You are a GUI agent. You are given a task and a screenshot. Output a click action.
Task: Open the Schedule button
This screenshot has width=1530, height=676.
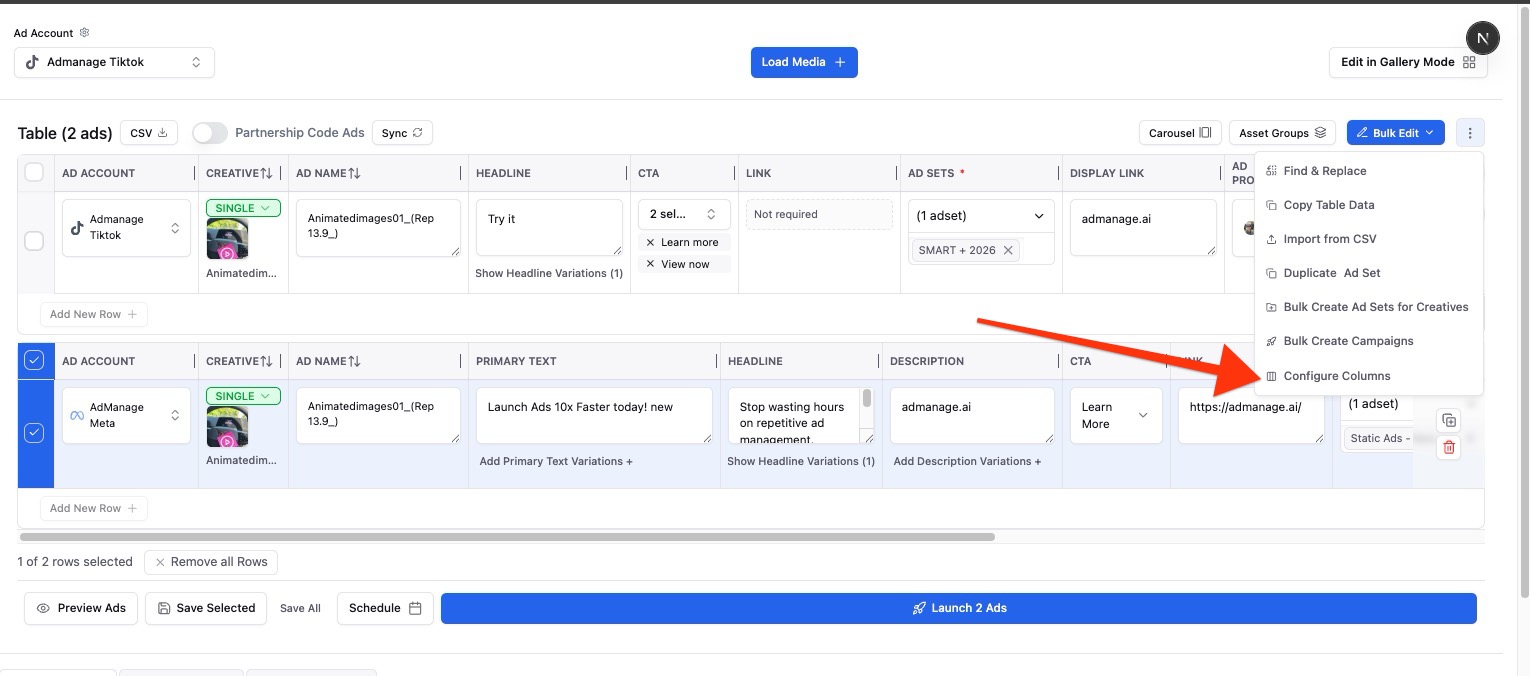tap(385, 608)
